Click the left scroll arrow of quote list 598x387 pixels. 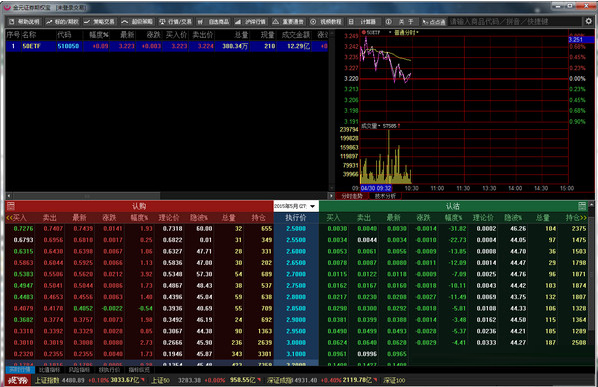click(9, 196)
